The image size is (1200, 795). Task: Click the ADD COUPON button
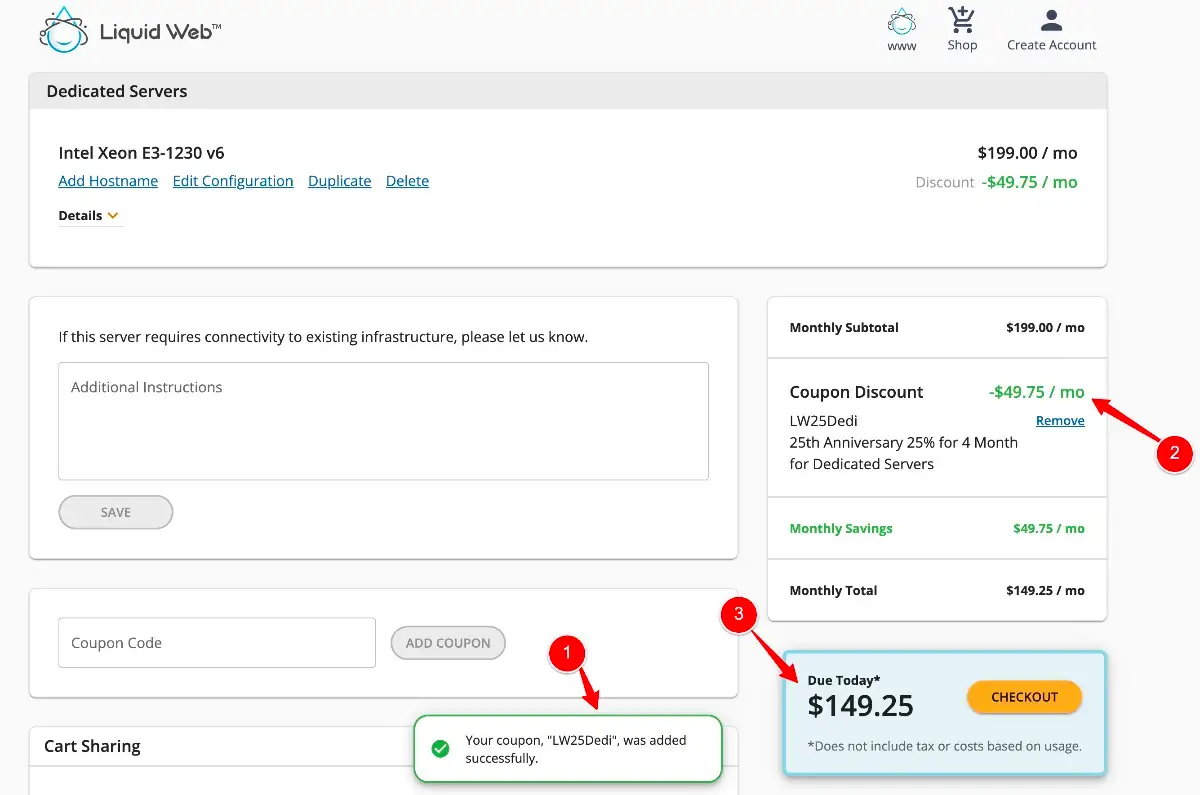pyautogui.click(x=448, y=643)
